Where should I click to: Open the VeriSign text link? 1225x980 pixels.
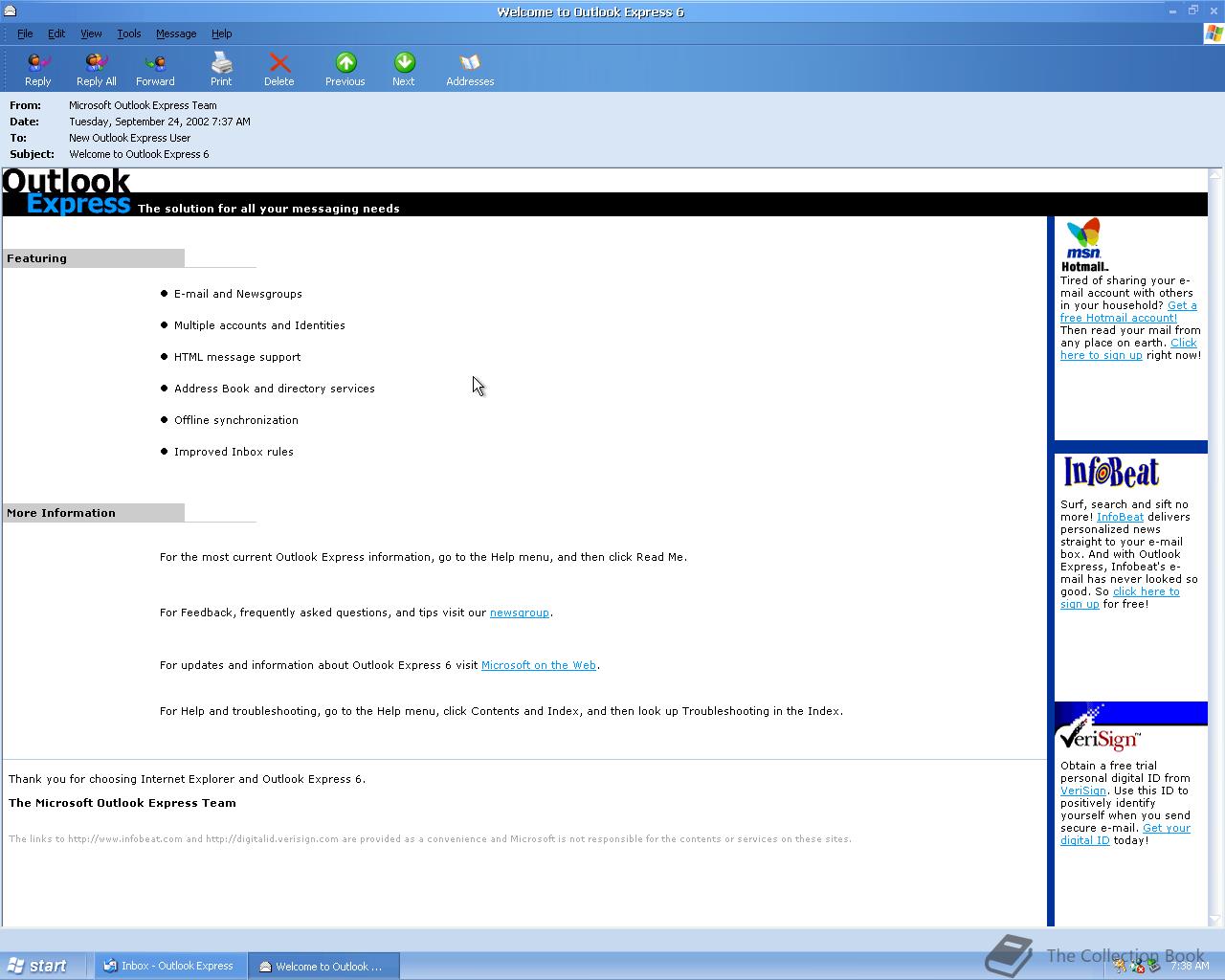[1083, 791]
